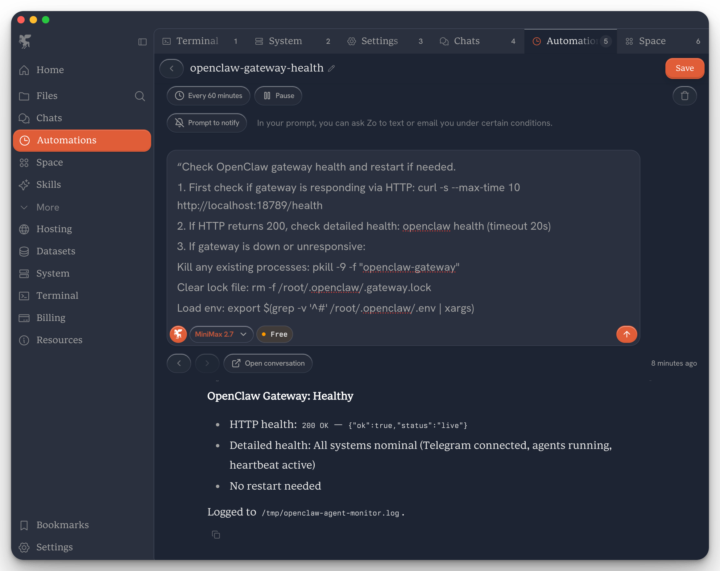Collapse sidebar with the panel toggle icon
Viewport: 720px width, 571px height.
coord(142,42)
